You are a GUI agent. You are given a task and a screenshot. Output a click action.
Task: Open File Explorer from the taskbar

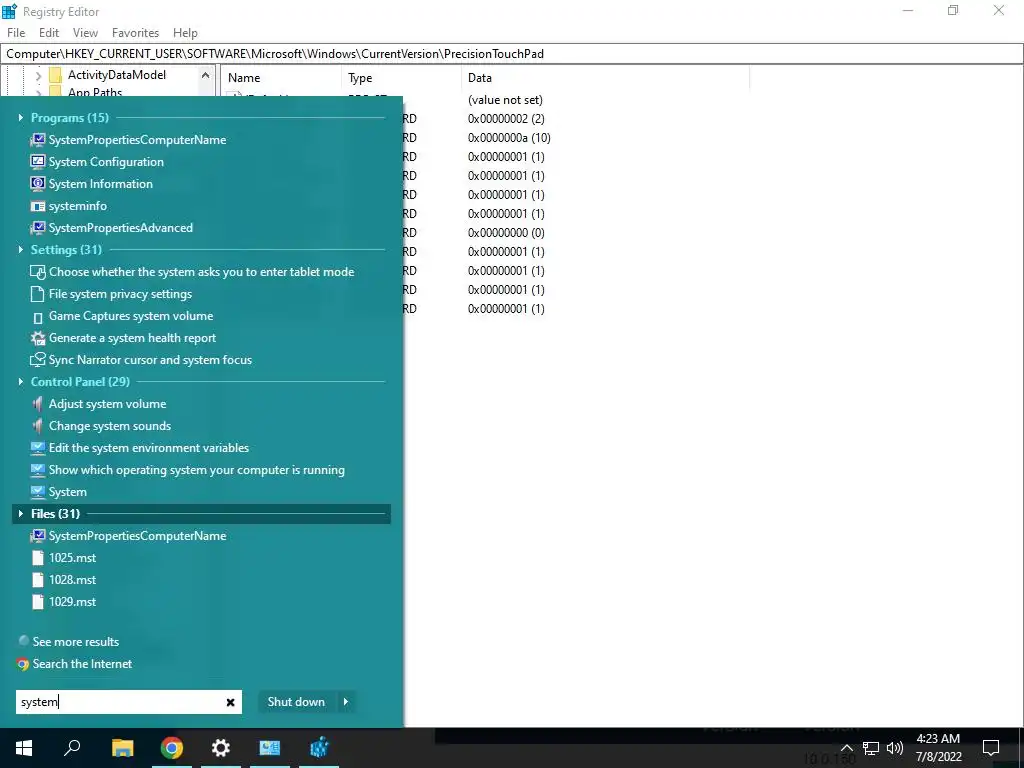click(x=122, y=748)
